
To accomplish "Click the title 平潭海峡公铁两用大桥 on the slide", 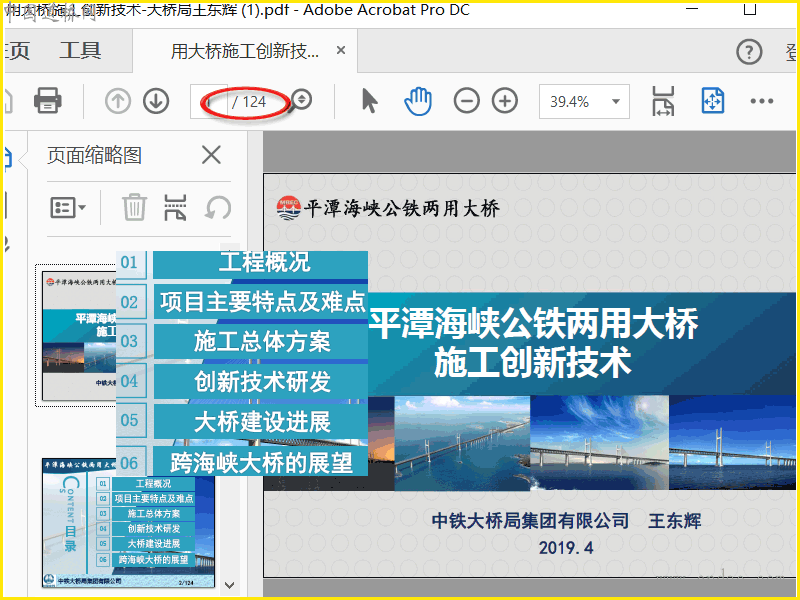I will coord(534,323).
